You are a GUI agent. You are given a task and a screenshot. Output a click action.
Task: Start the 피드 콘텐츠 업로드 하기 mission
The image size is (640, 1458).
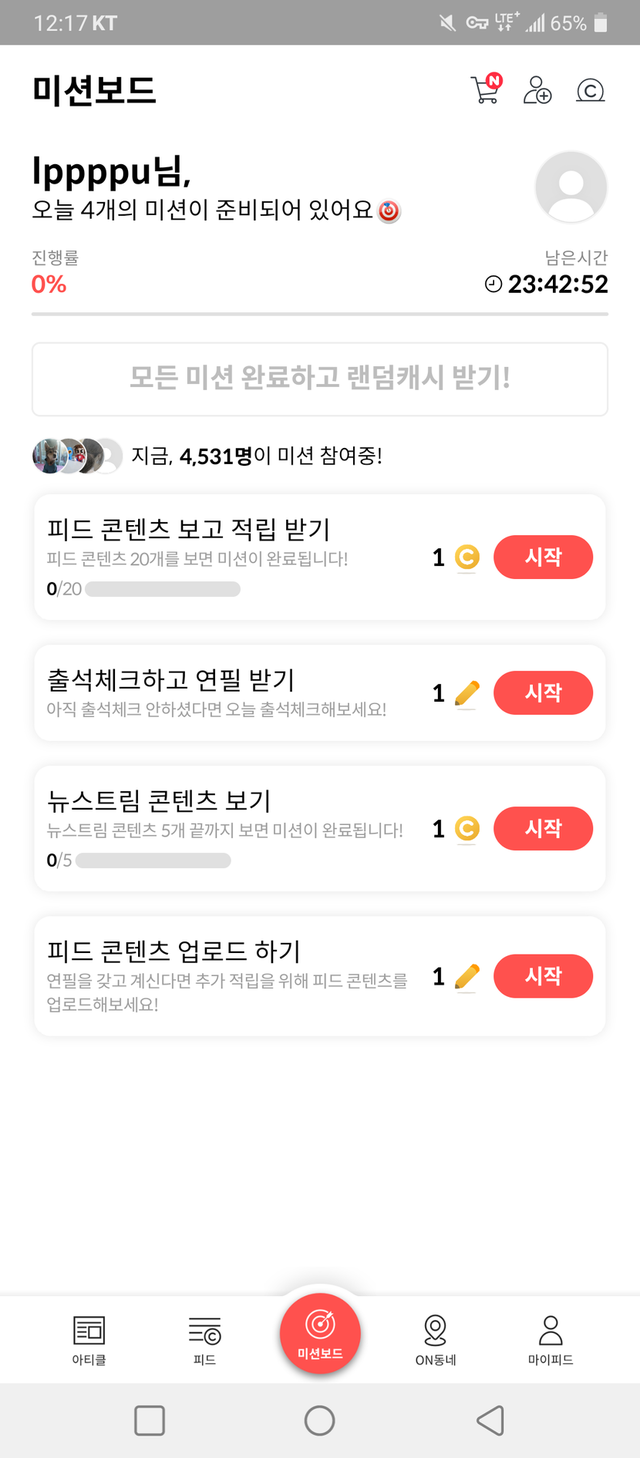coord(543,976)
